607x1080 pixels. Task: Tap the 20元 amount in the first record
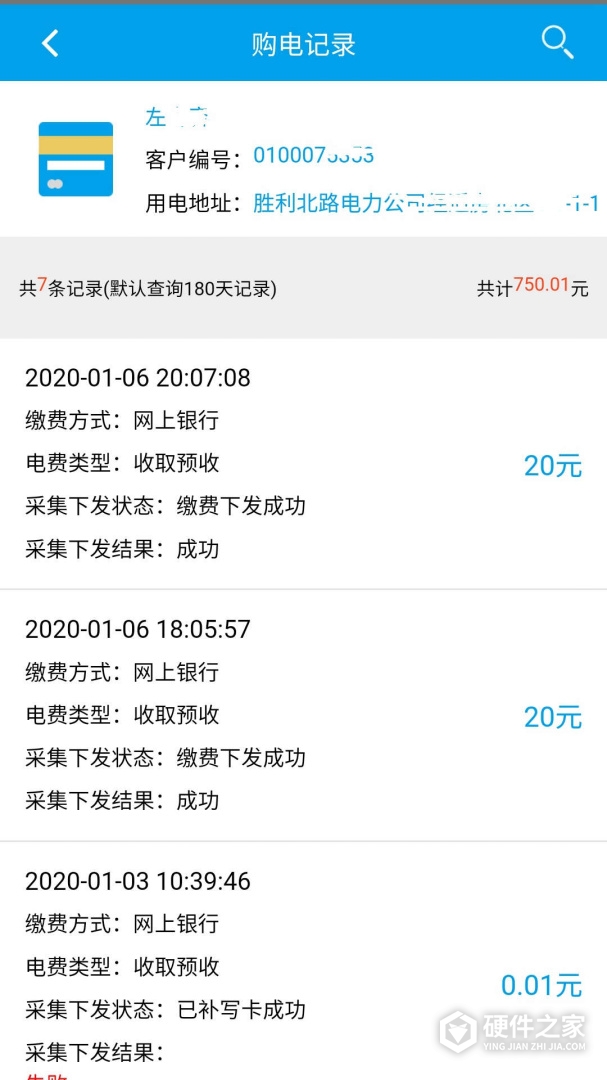(552, 465)
